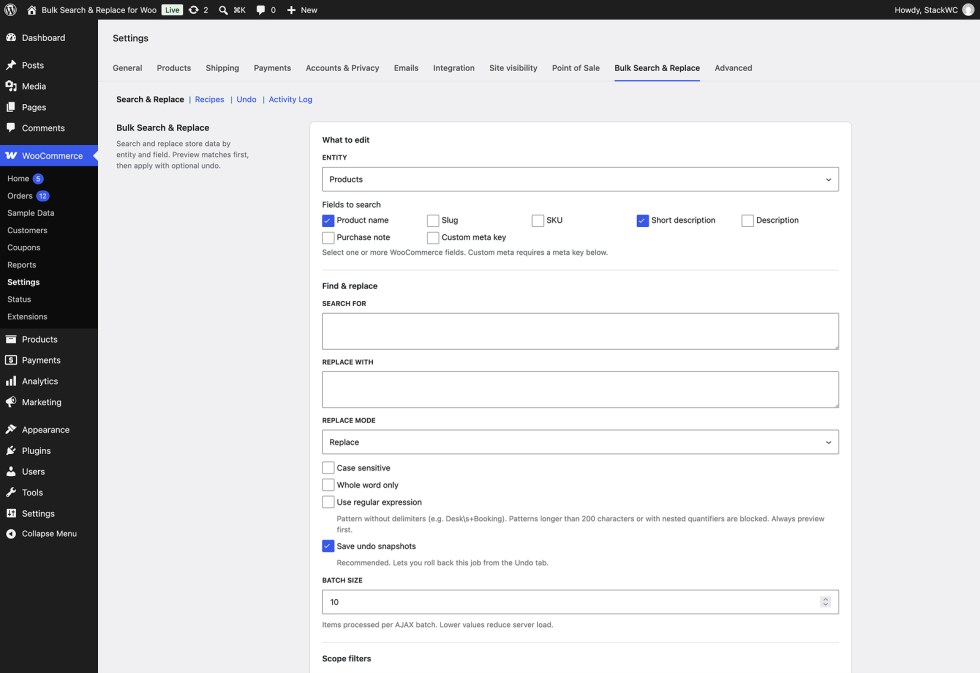Enable Use regular expression option
Screen dimensions: 980x673
pos(328,502)
